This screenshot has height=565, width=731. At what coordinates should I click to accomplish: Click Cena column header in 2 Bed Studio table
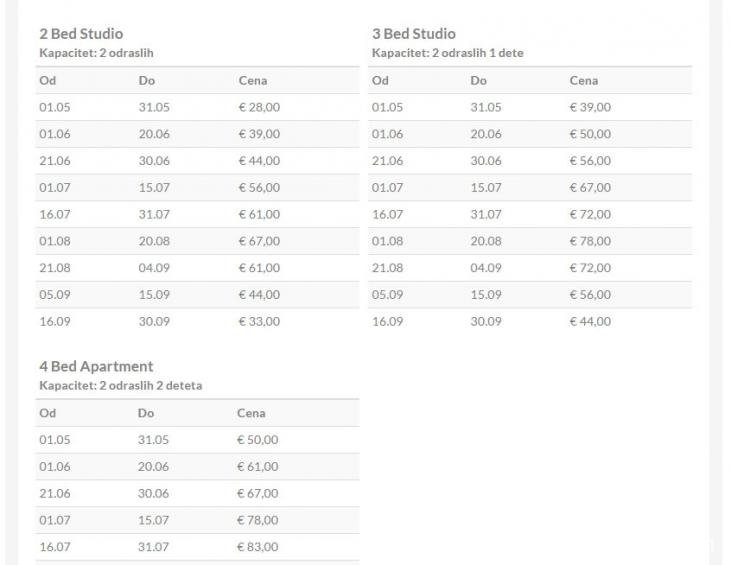tap(253, 81)
